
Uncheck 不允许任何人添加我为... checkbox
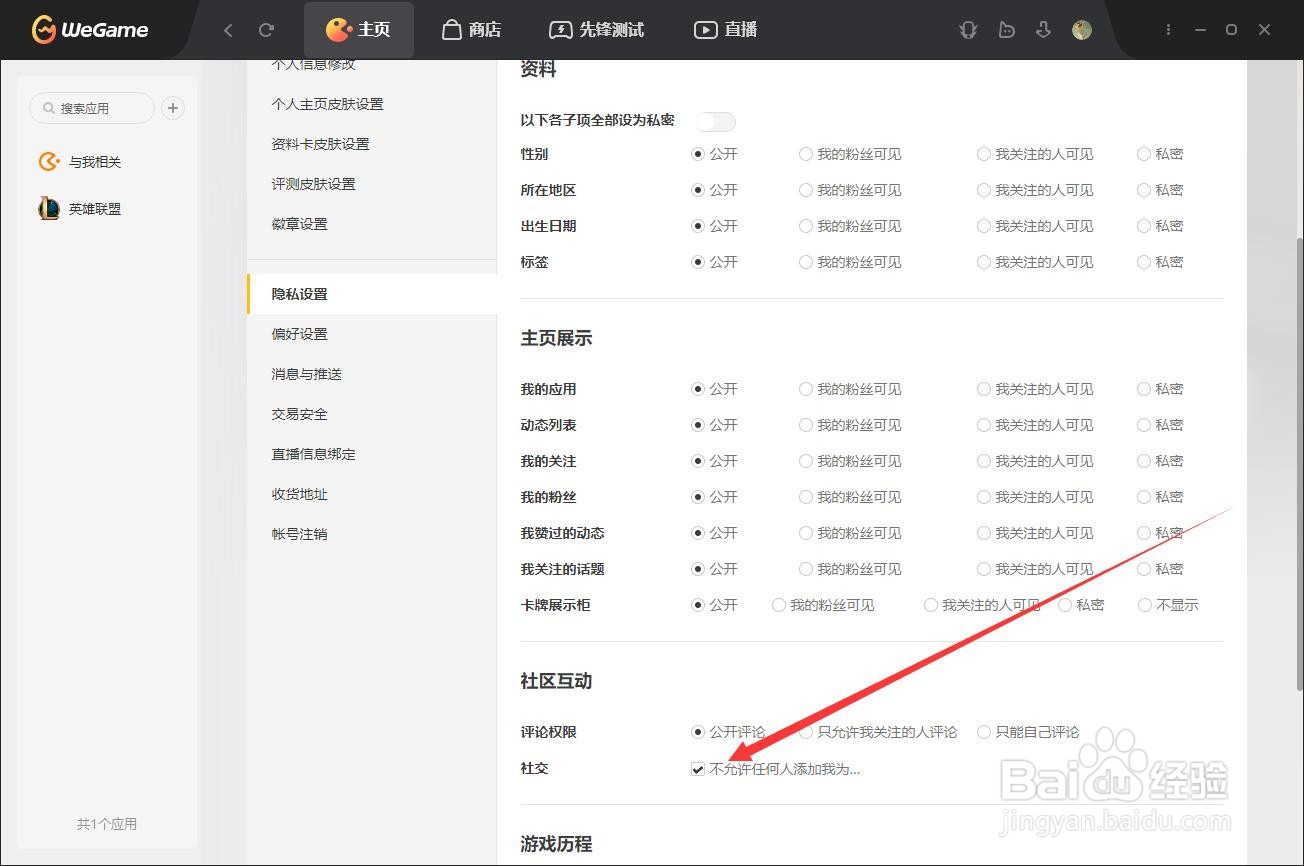(x=698, y=769)
